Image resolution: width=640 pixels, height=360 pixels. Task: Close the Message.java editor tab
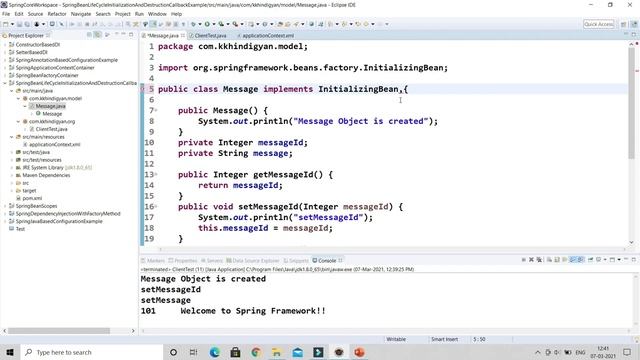(183, 36)
